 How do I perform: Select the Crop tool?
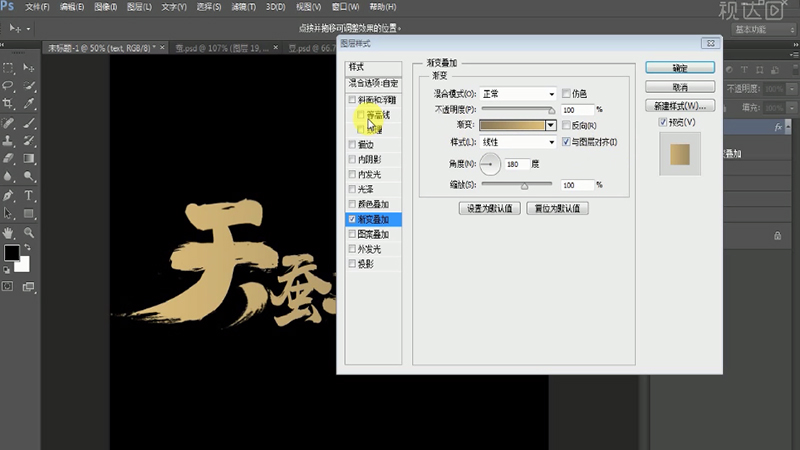(x=8, y=104)
